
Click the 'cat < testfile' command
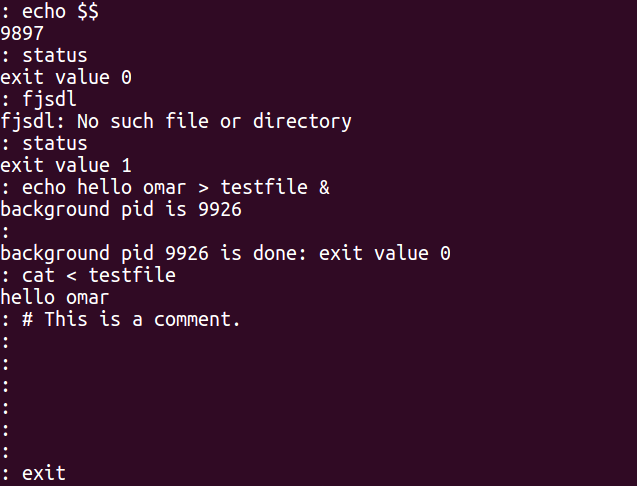point(99,276)
